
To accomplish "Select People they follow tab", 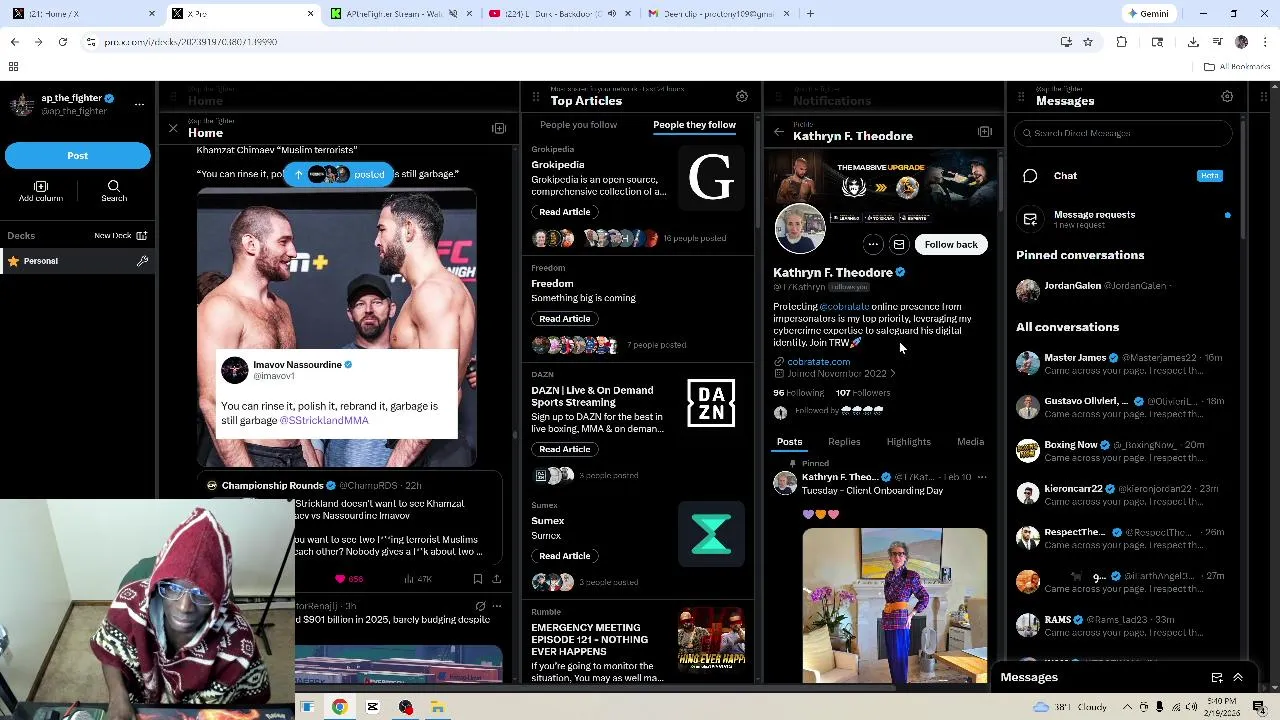I will pos(694,125).
